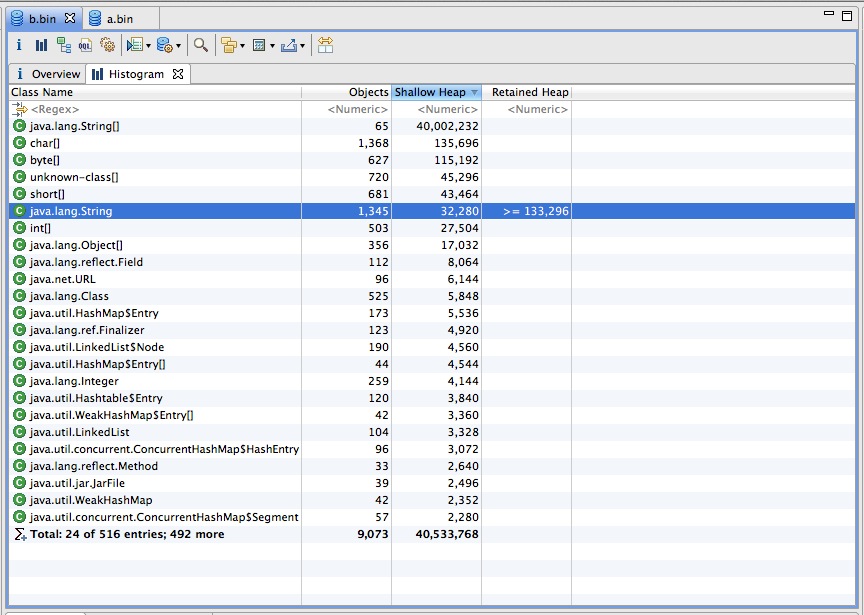The height and width of the screenshot is (615, 864).
Task: Open the Dominator Tree toolbar icon
Action: point(63,45)
